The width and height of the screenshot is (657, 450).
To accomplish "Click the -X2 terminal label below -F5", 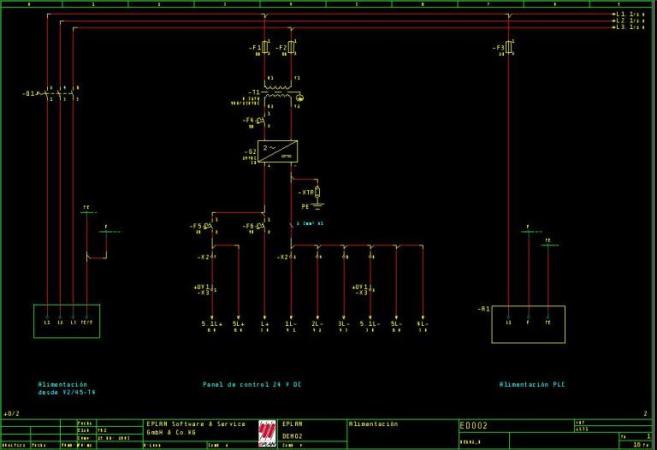I will pos(203,257).
